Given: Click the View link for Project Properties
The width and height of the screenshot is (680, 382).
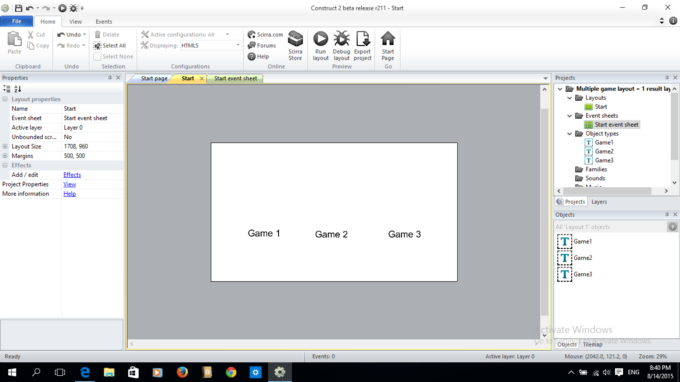Looking at the screenshot, I should pos(69,184).
